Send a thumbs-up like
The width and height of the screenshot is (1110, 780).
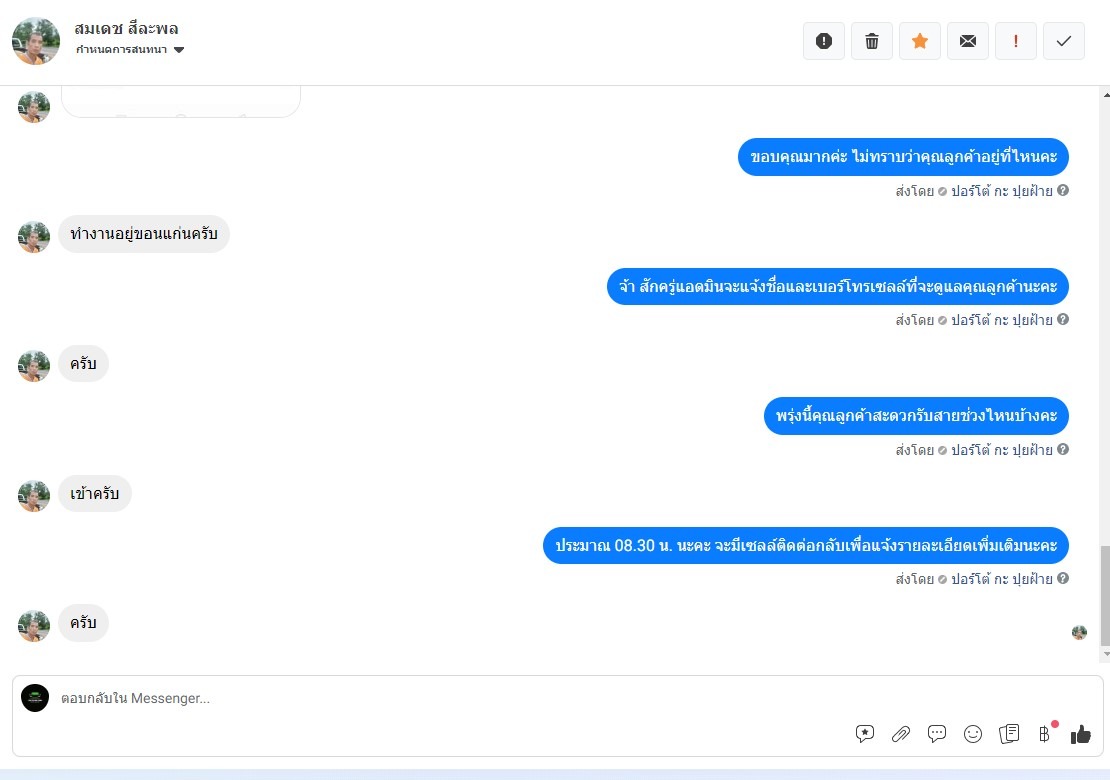pyautogui.click(x=1080, y=735)
